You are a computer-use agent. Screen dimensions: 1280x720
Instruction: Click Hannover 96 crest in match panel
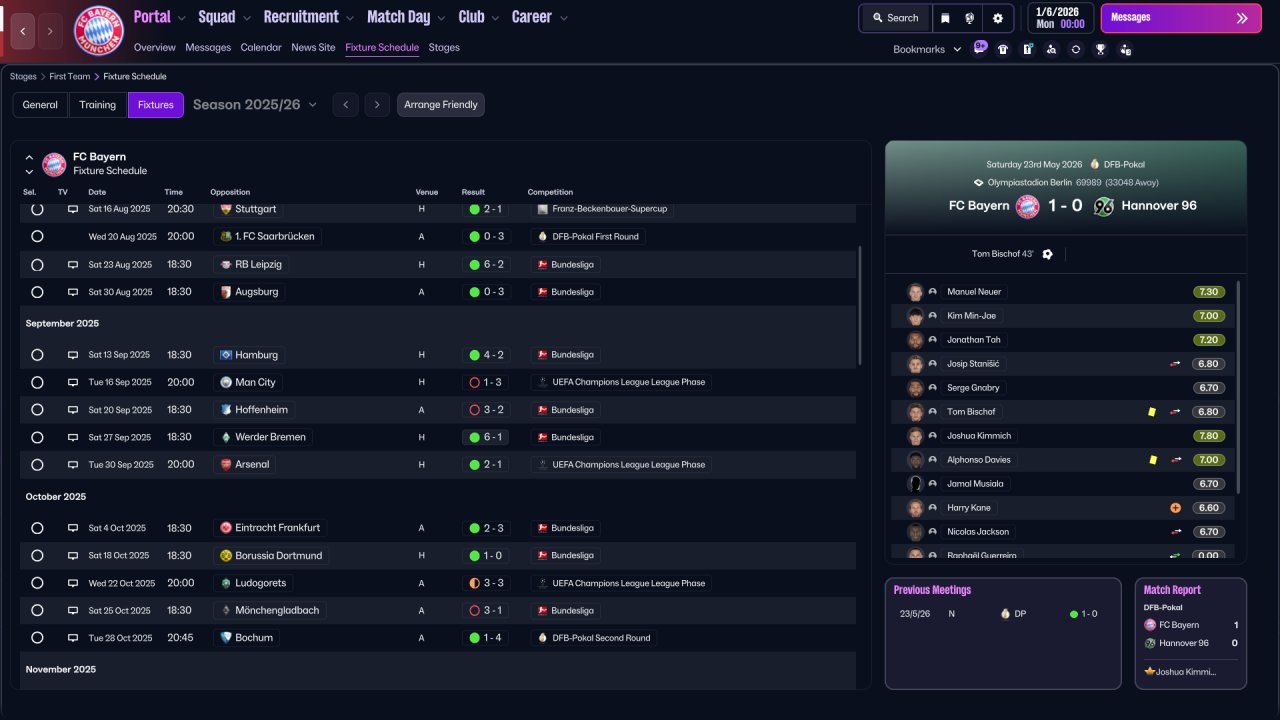click(1103, 206)
